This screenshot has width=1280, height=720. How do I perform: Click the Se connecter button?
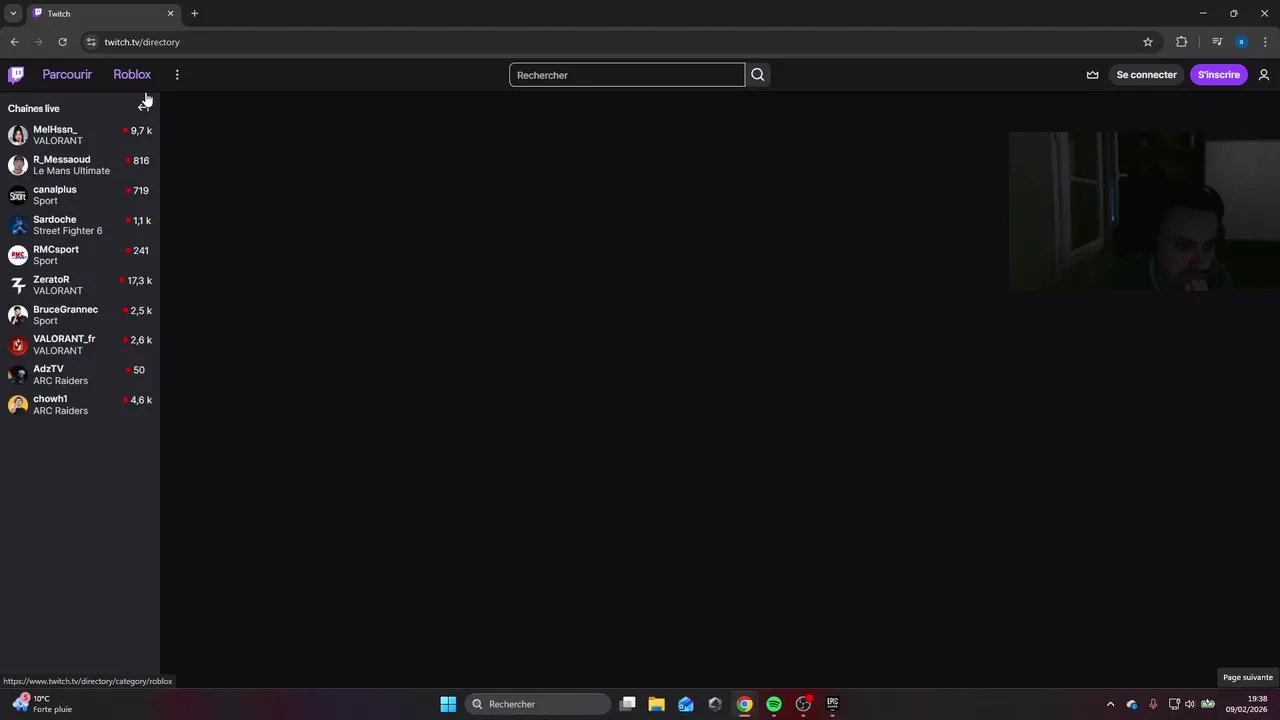click(1146, 75)
